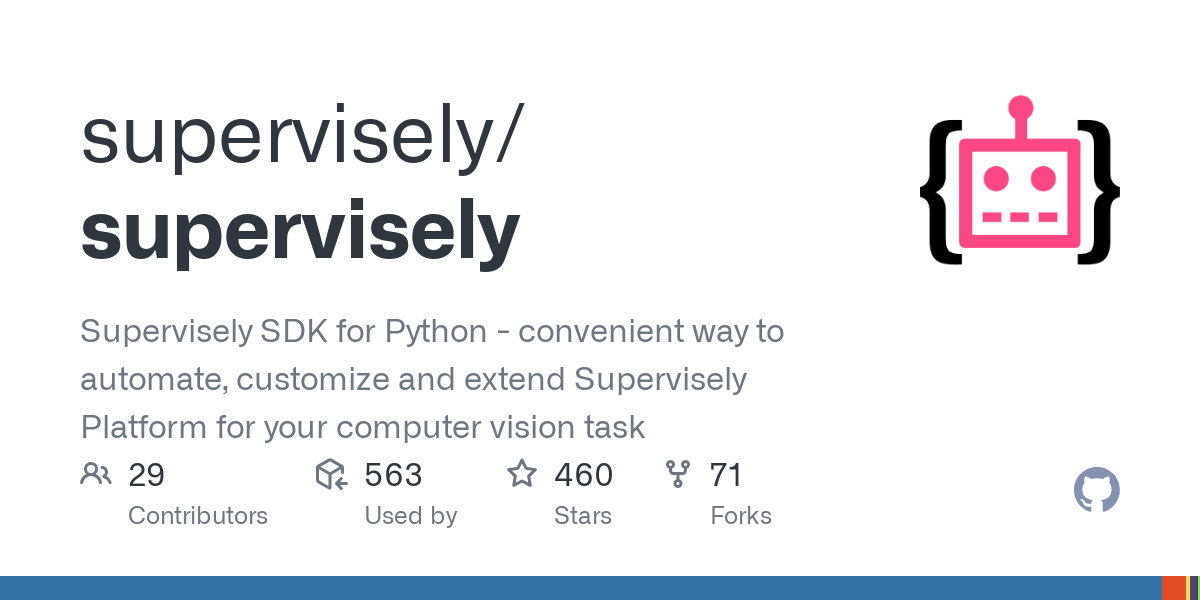Click the right curly brace of logo

click(x=1099, y=192)
